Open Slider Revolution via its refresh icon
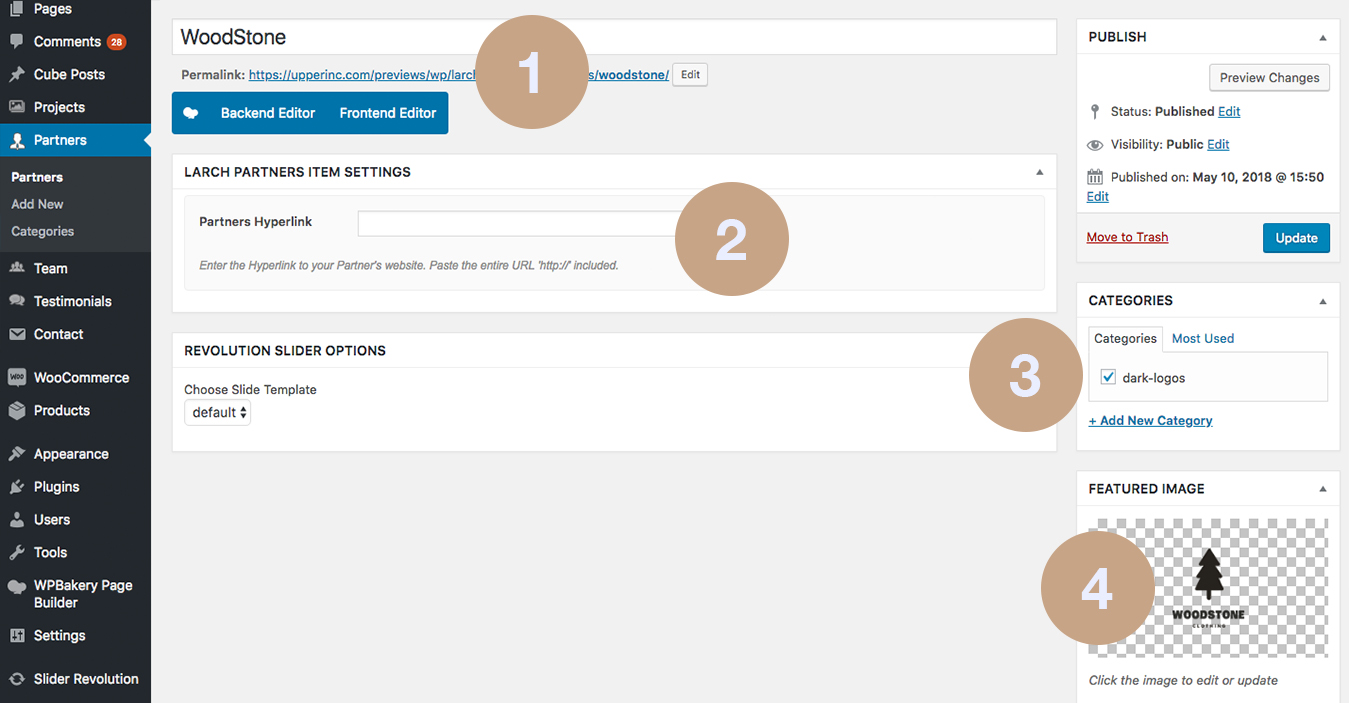Viewport: 1349px width, 703px height. pos(17,679)
